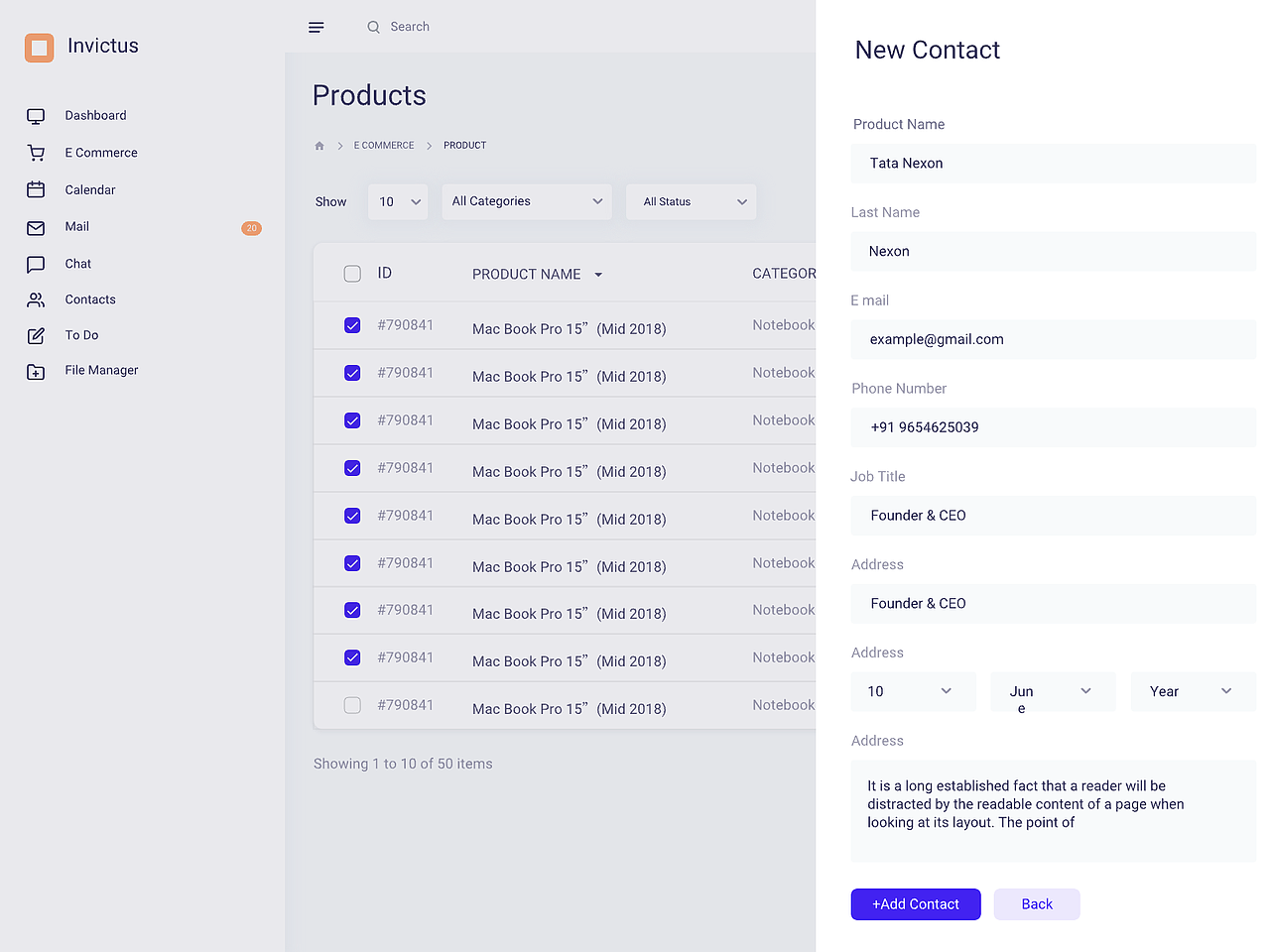Click the File Manager folder icon
1270x952 pixels.
point(36,372)
